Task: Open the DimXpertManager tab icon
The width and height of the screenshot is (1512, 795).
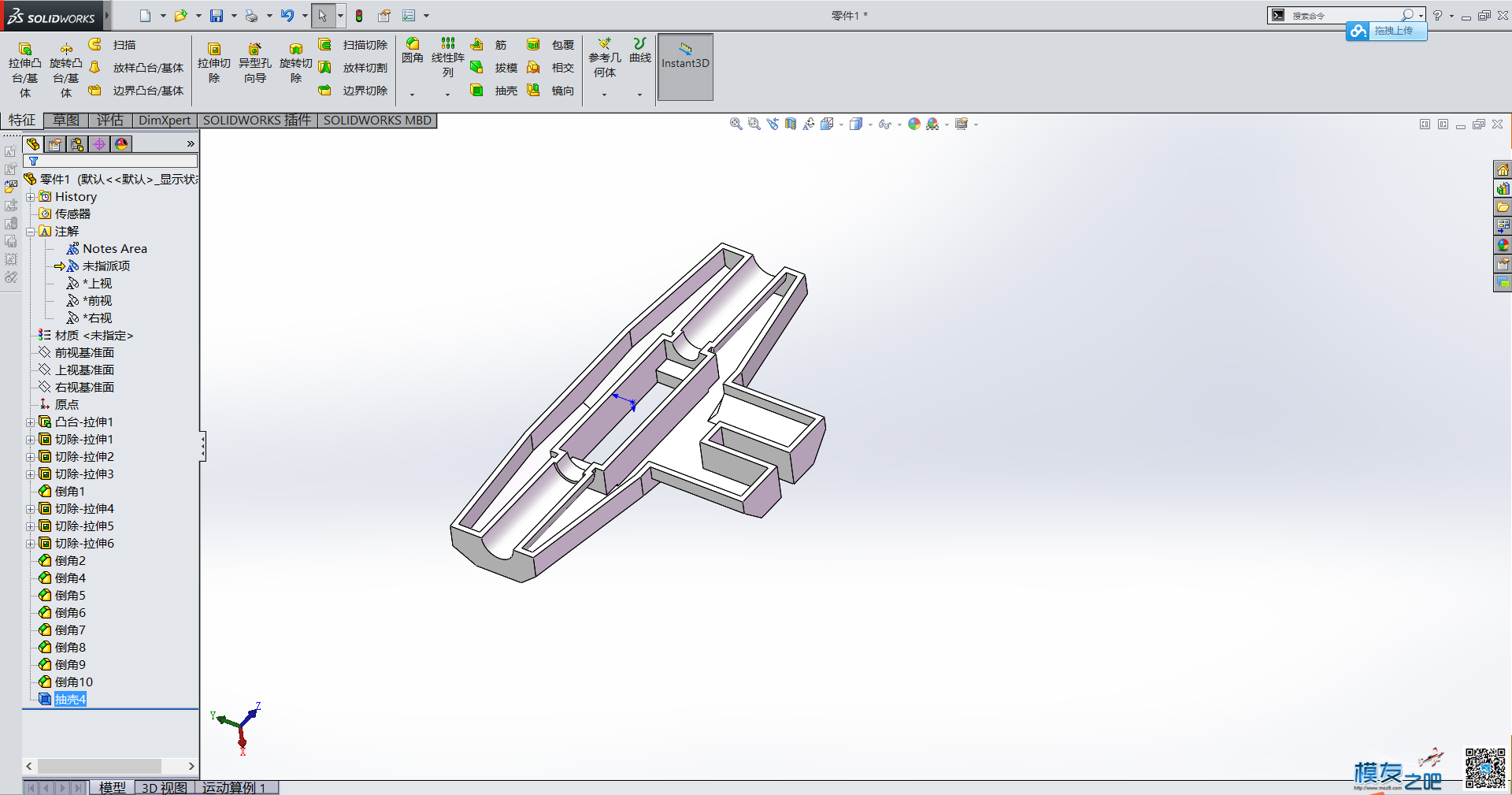Action: point(99,144)
